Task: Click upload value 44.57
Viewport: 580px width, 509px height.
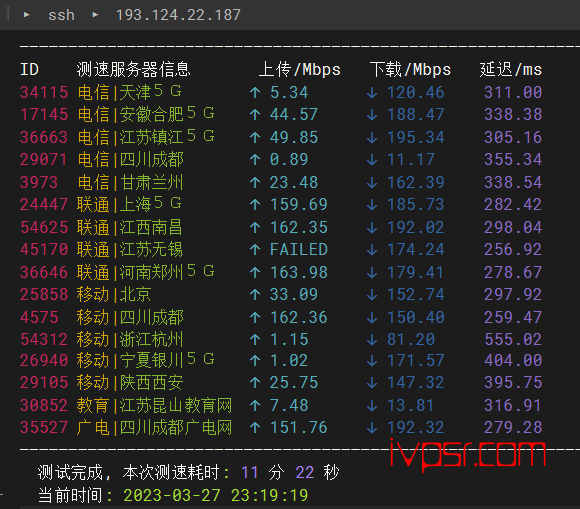Action: click(294, 114)
